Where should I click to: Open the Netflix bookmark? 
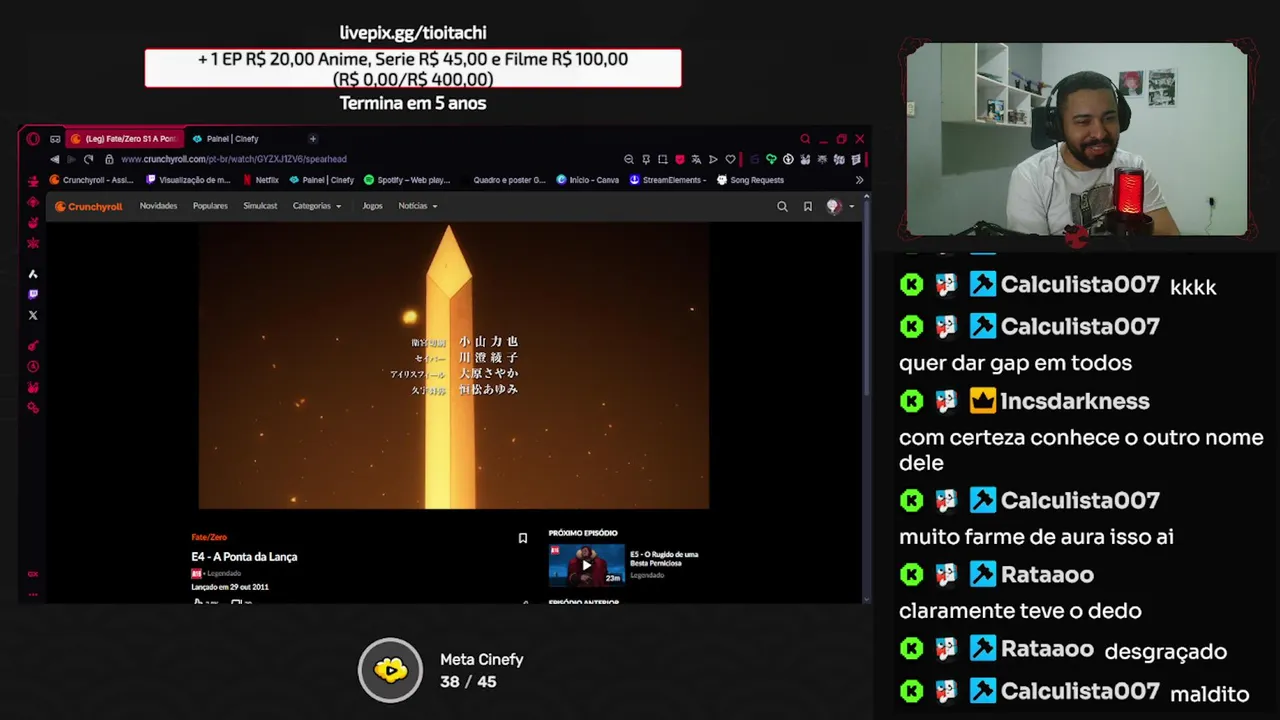(260, 180)
